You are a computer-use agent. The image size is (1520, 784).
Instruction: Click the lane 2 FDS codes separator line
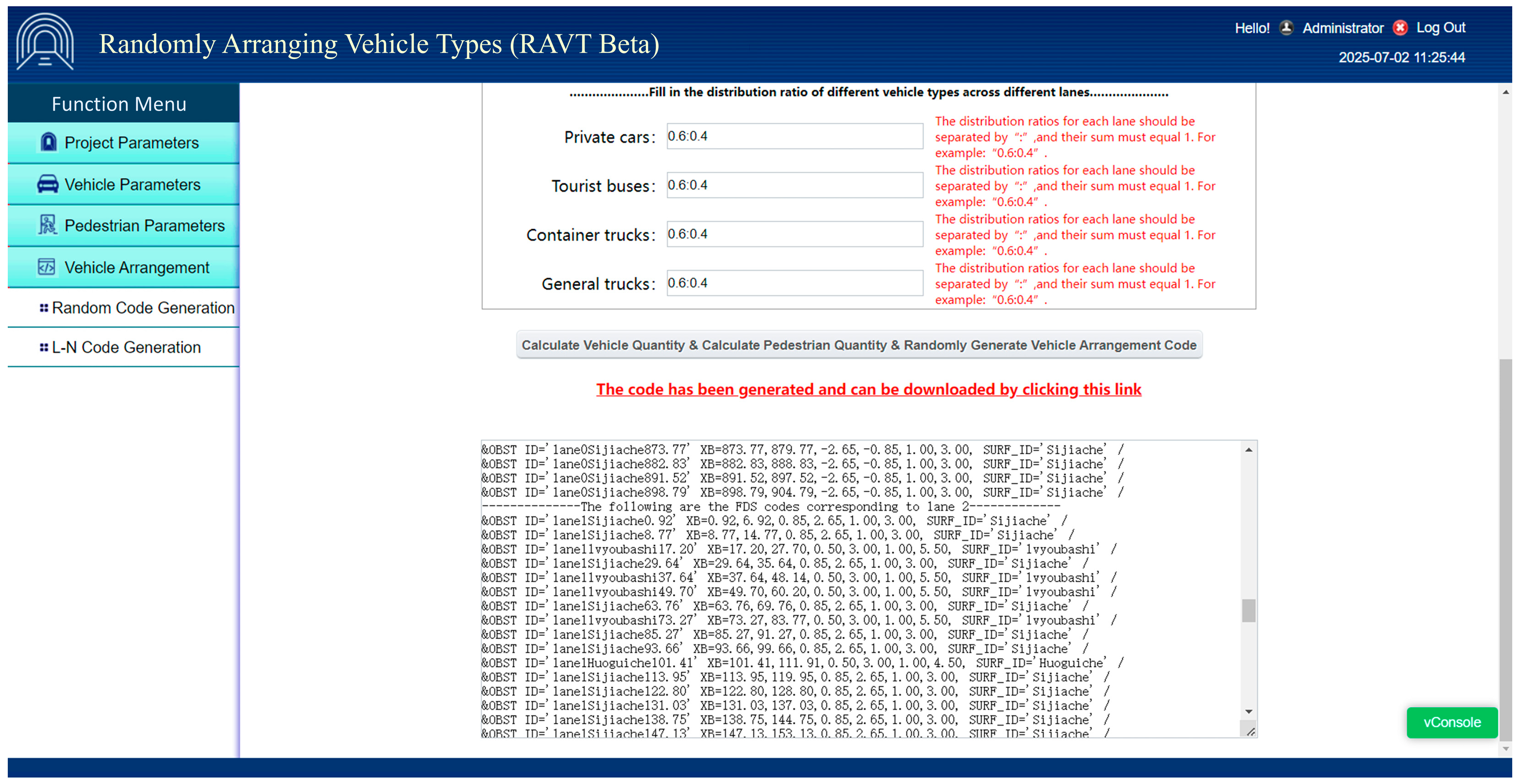(x=771, y=507)
